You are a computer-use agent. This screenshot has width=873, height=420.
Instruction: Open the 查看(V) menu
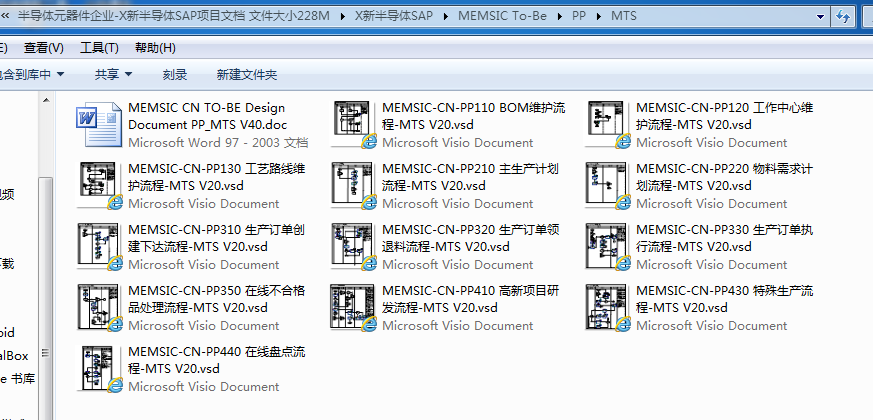pyautogui.click(x=43, y=48)
